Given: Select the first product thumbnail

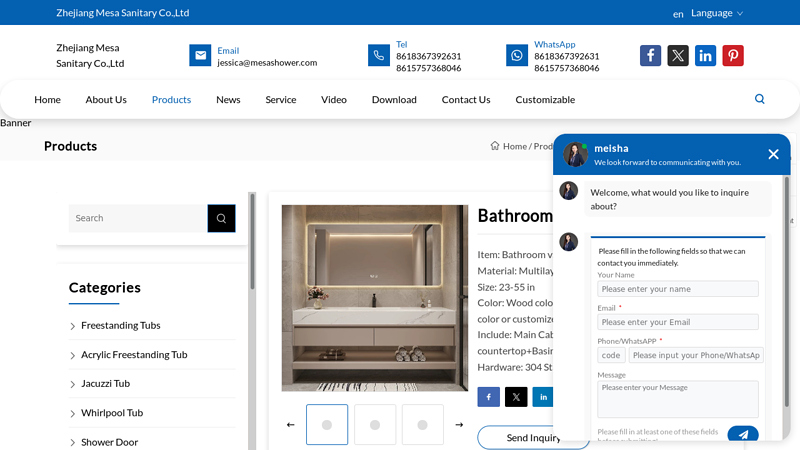Looking at the screenshot, I should pyautogui.click(x=327, y=424).
